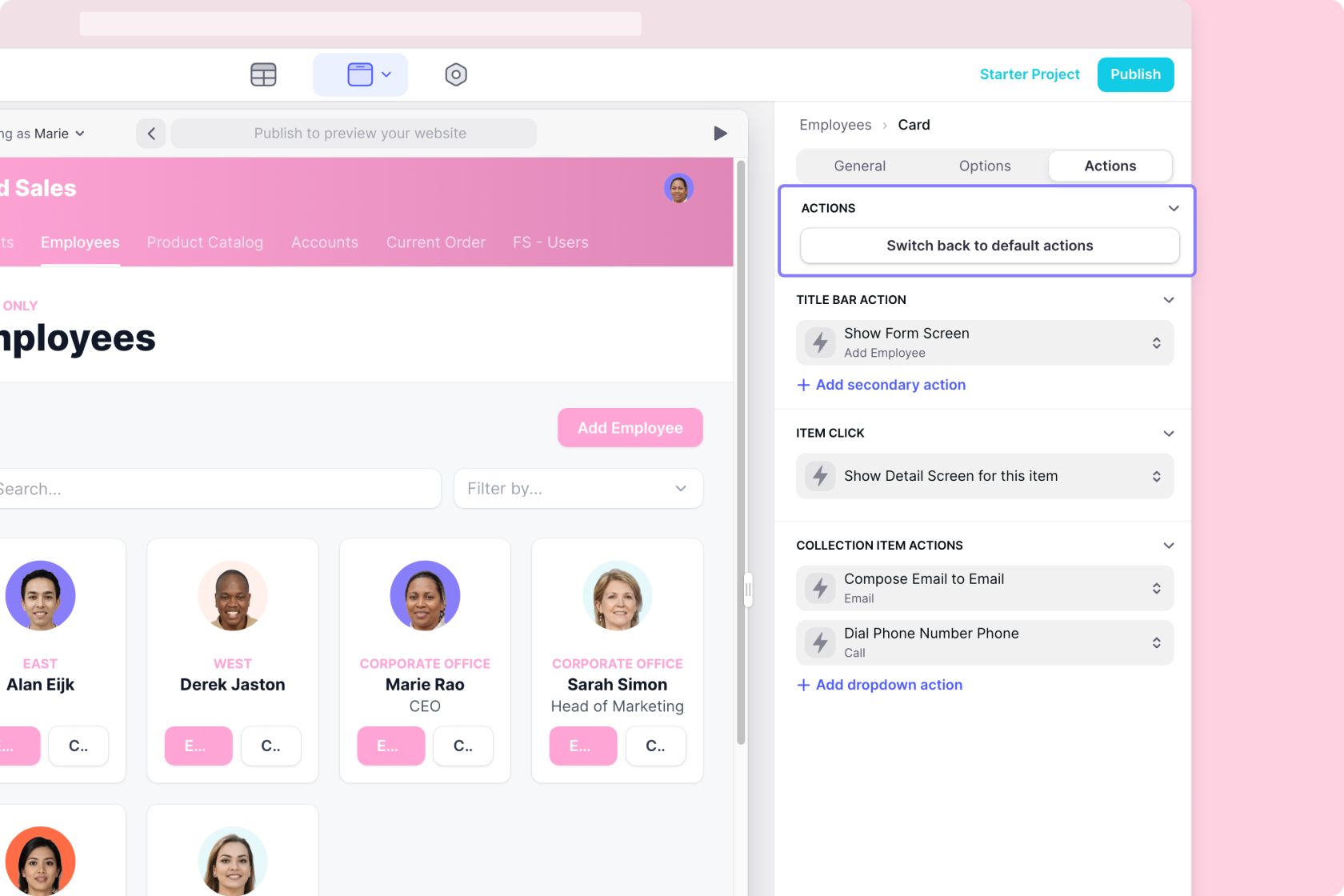Collapse the Collection Item Actions section
The height and width of the screenshot is (896, 1344).
point(1168,546)
